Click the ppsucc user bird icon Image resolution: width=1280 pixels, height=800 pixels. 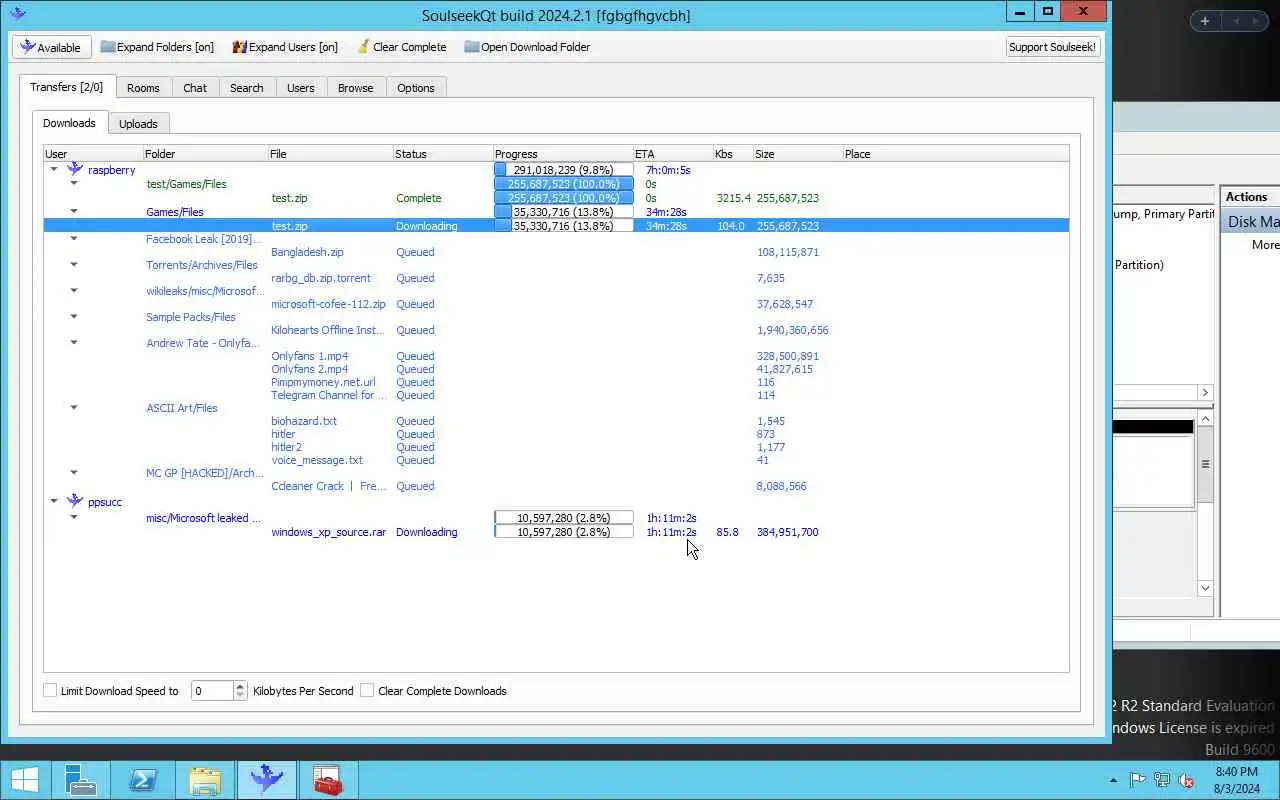click(75, 501)
